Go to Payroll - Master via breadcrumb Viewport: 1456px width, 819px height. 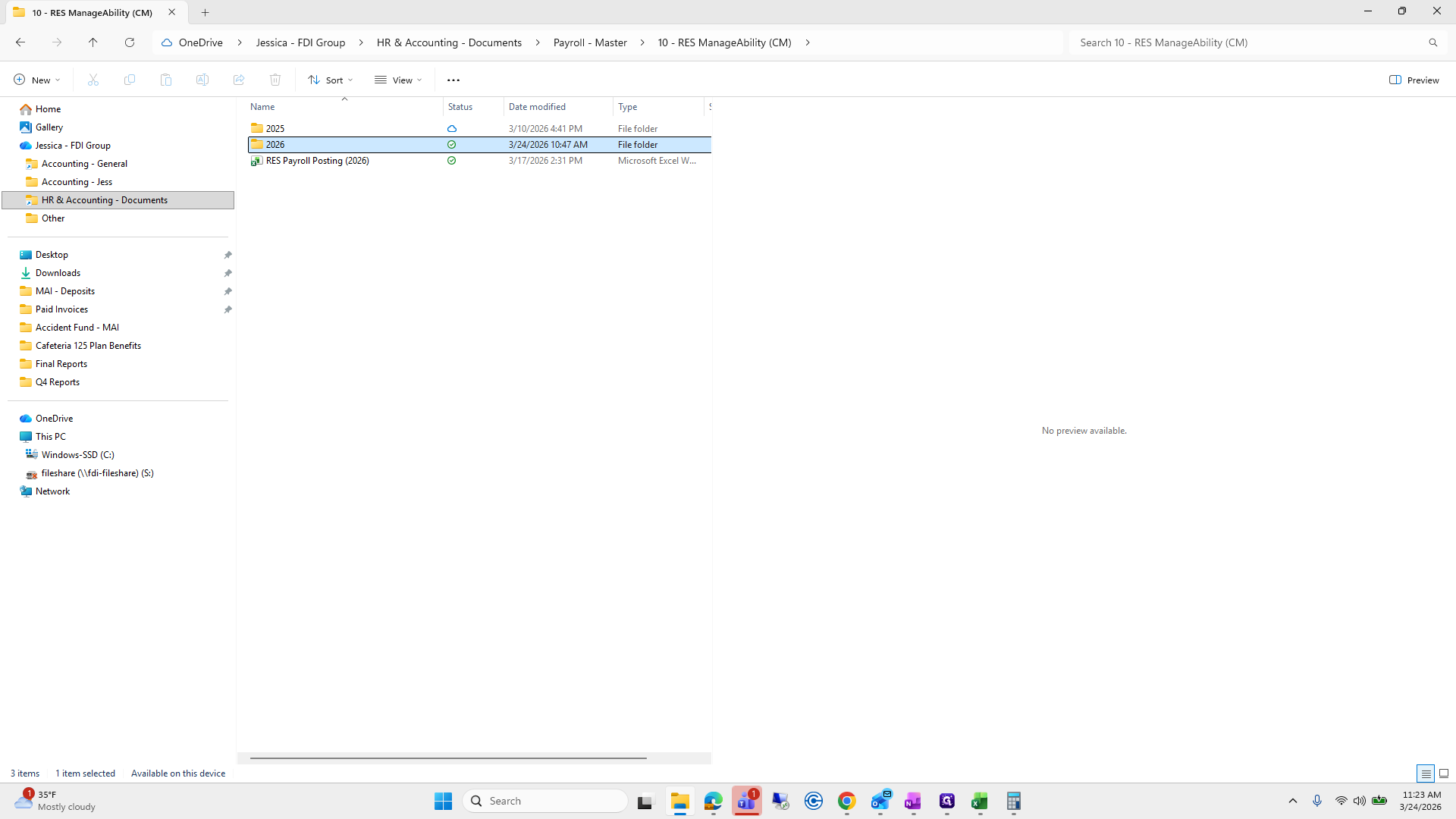pos(590,42)
